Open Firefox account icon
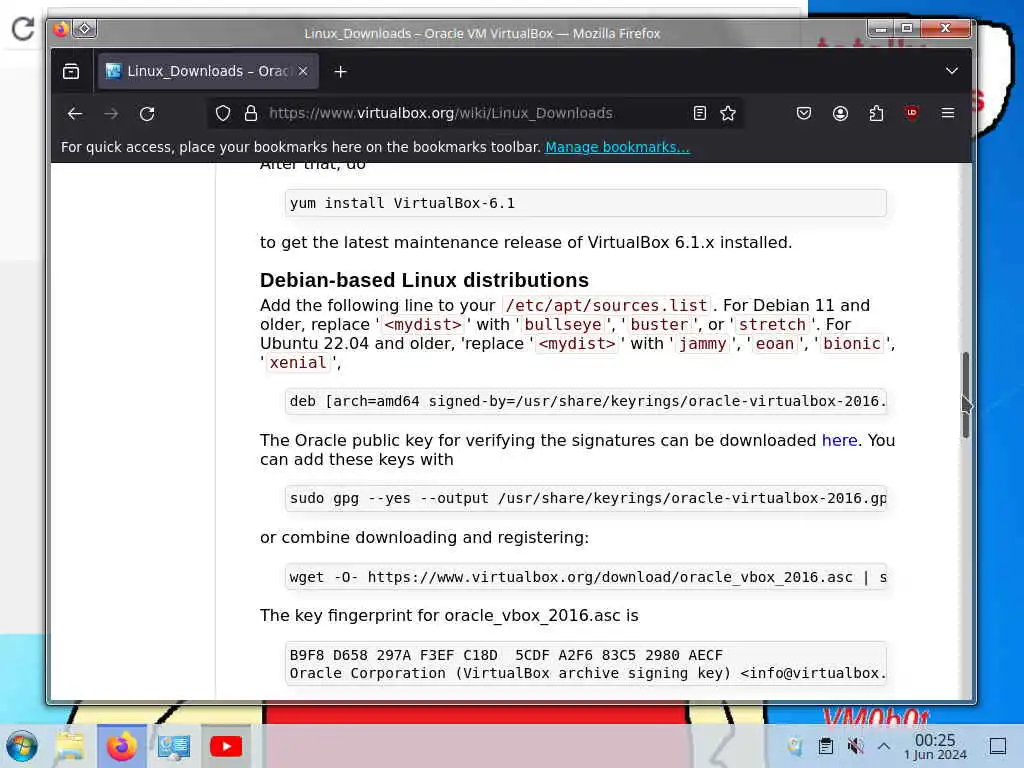Image resolution: width=1024 pixels, height=768 pixels. (840, 114)
